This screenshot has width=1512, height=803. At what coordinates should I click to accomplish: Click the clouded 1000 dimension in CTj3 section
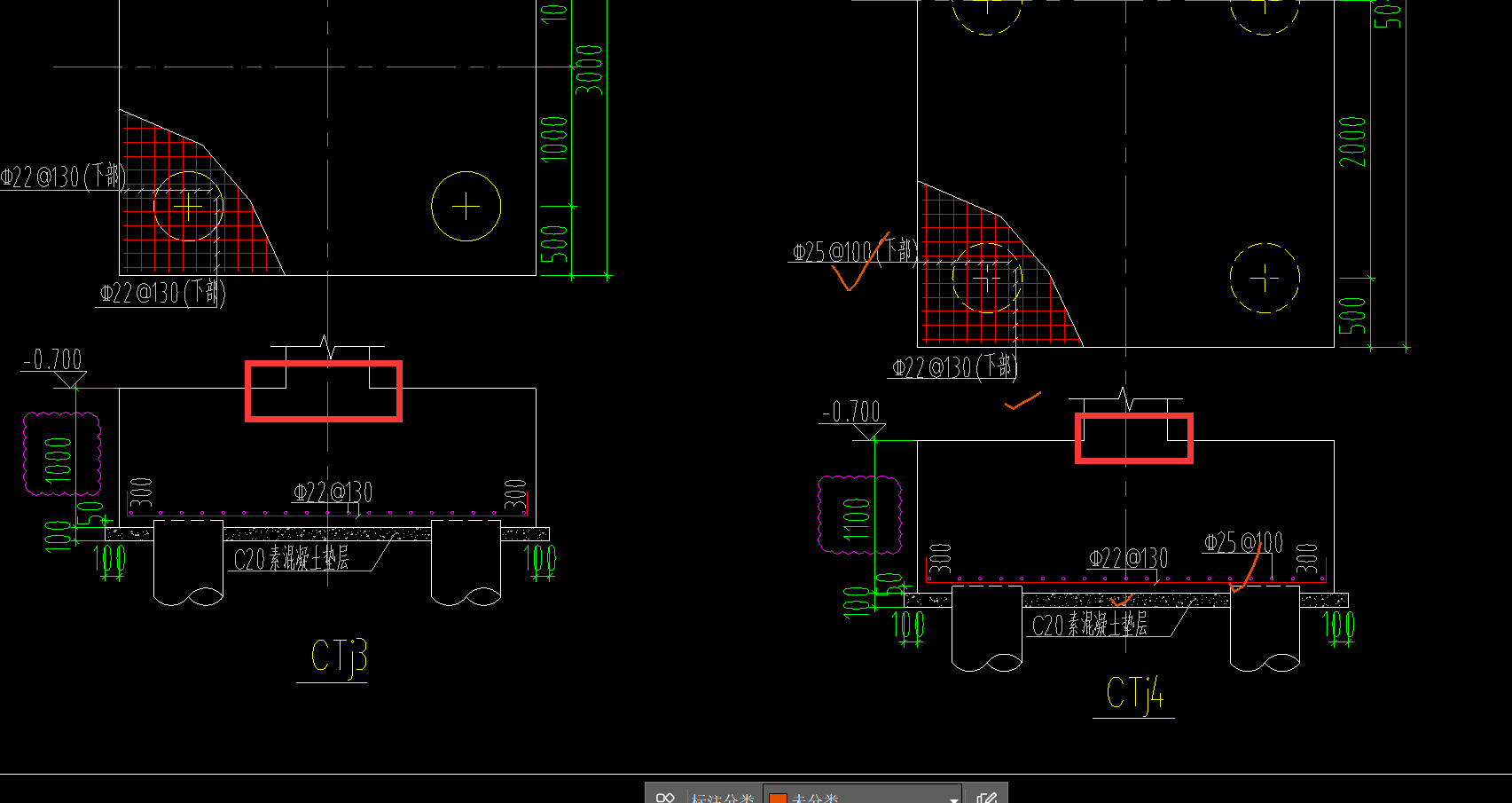pos(59,458)
